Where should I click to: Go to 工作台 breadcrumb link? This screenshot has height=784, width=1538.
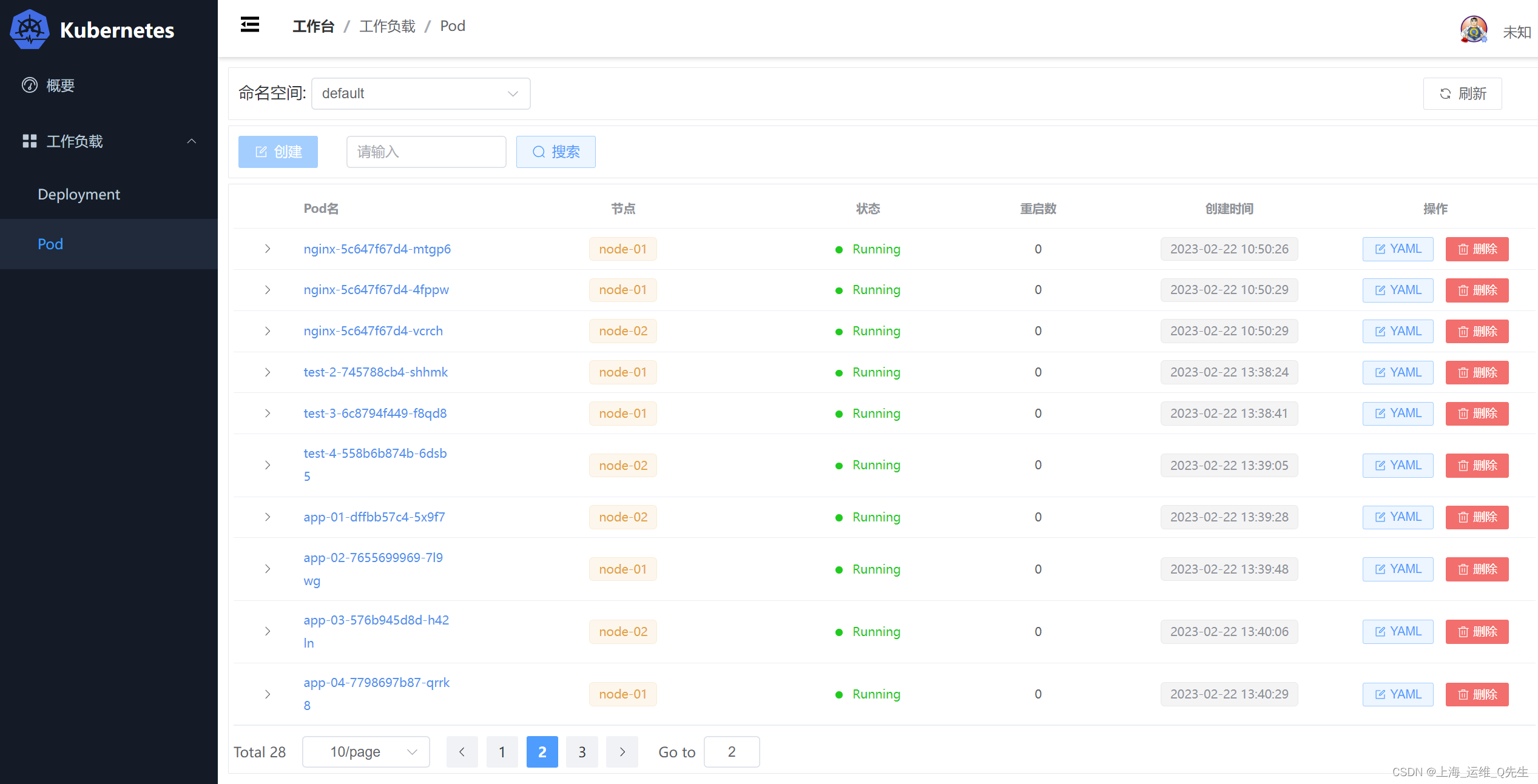[x=313, y=26]
